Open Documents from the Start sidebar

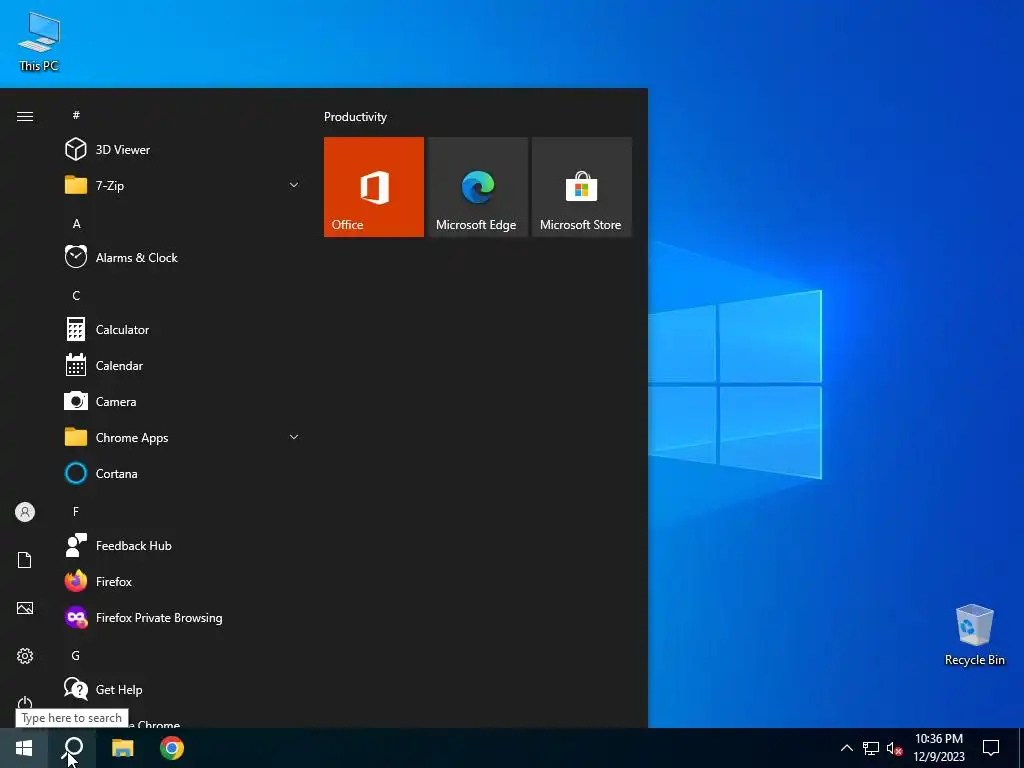pos(25,560)
